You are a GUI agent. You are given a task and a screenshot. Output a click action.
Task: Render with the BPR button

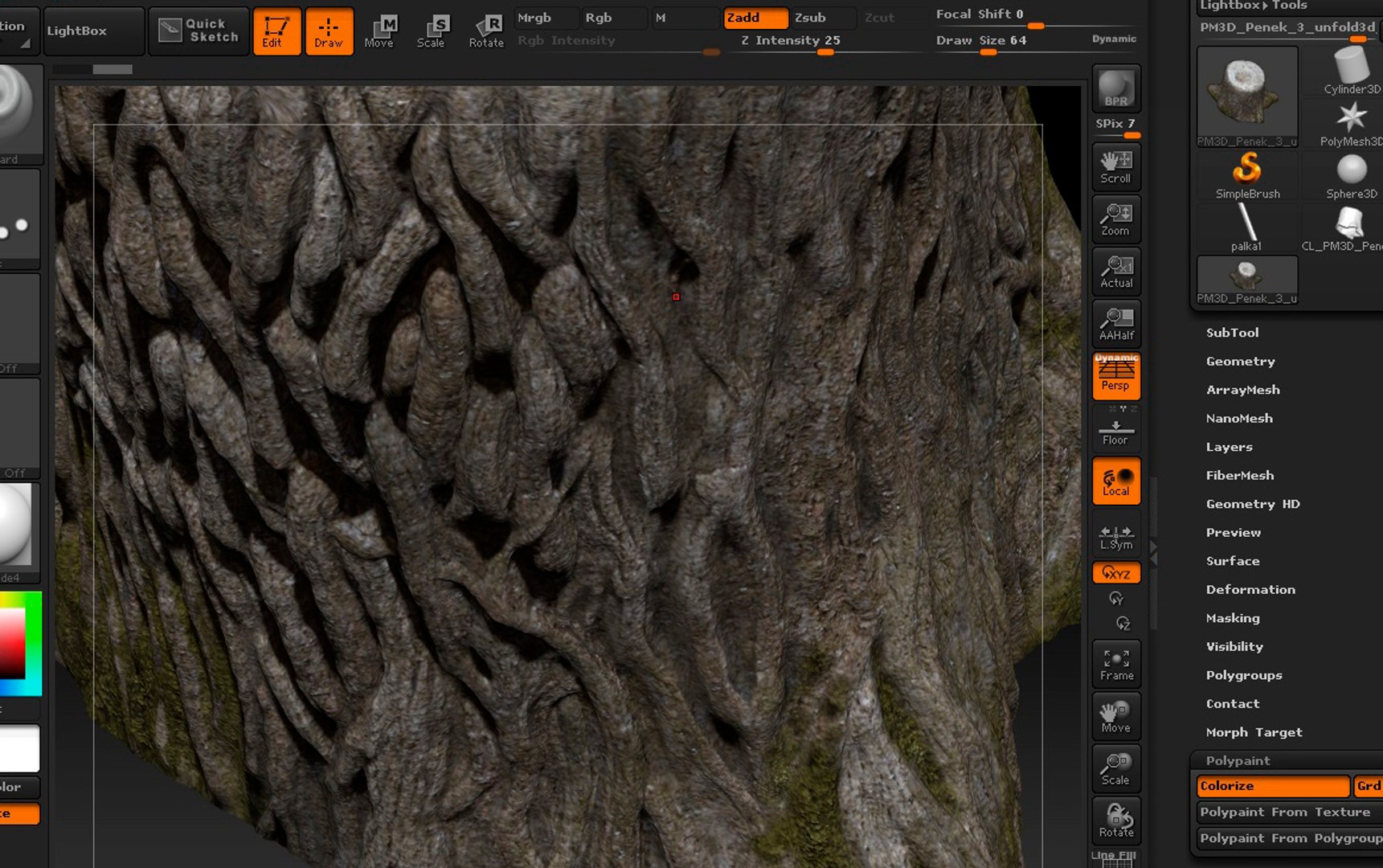(1116, 88)
